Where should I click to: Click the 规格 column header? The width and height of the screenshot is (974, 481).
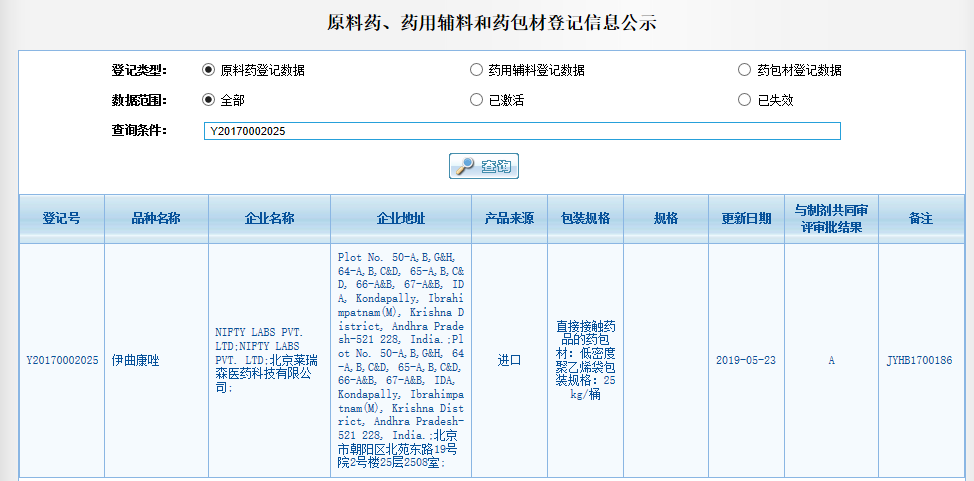click(x=666, y=219)
